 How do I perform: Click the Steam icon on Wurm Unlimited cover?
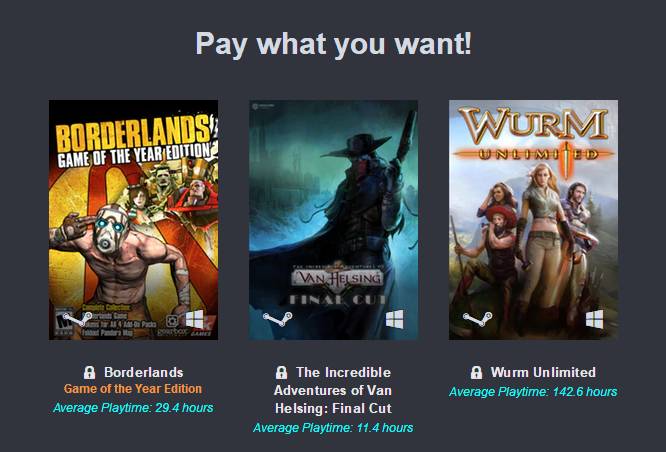(477, 319)
